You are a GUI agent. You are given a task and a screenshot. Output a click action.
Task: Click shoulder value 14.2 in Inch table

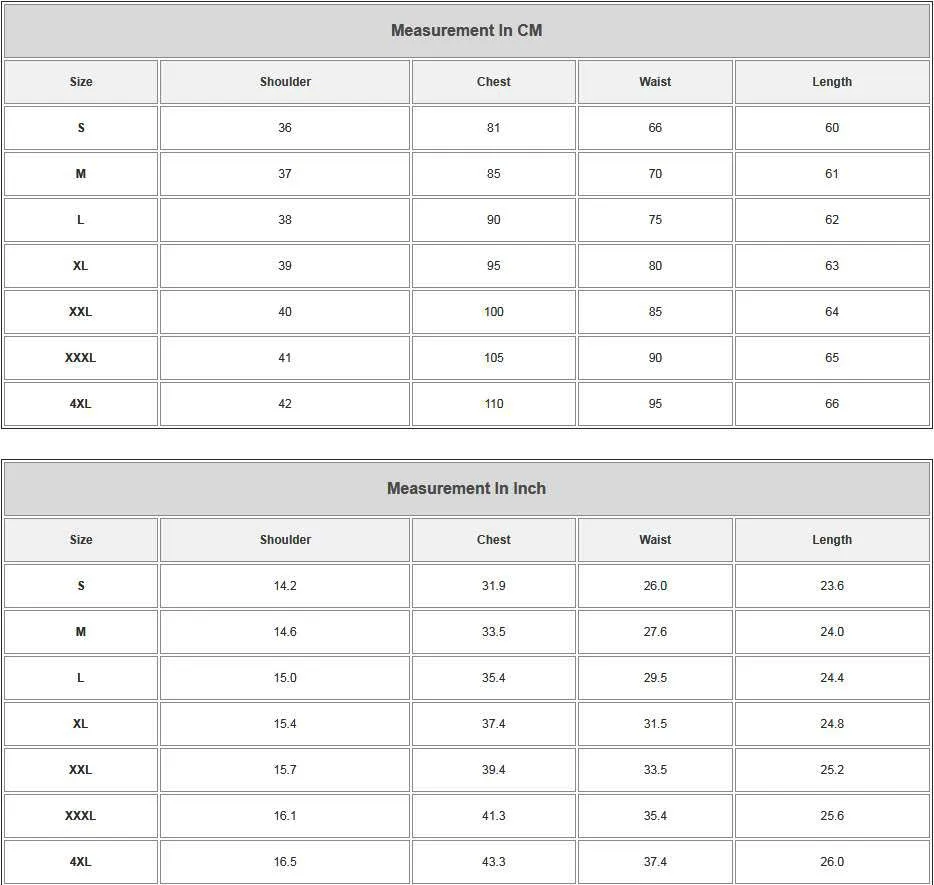pos(285,586)
